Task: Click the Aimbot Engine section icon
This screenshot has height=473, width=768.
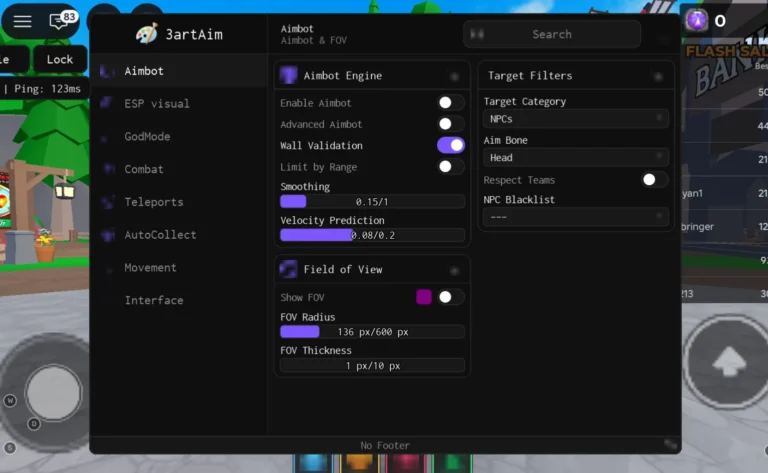Action: 288,75
